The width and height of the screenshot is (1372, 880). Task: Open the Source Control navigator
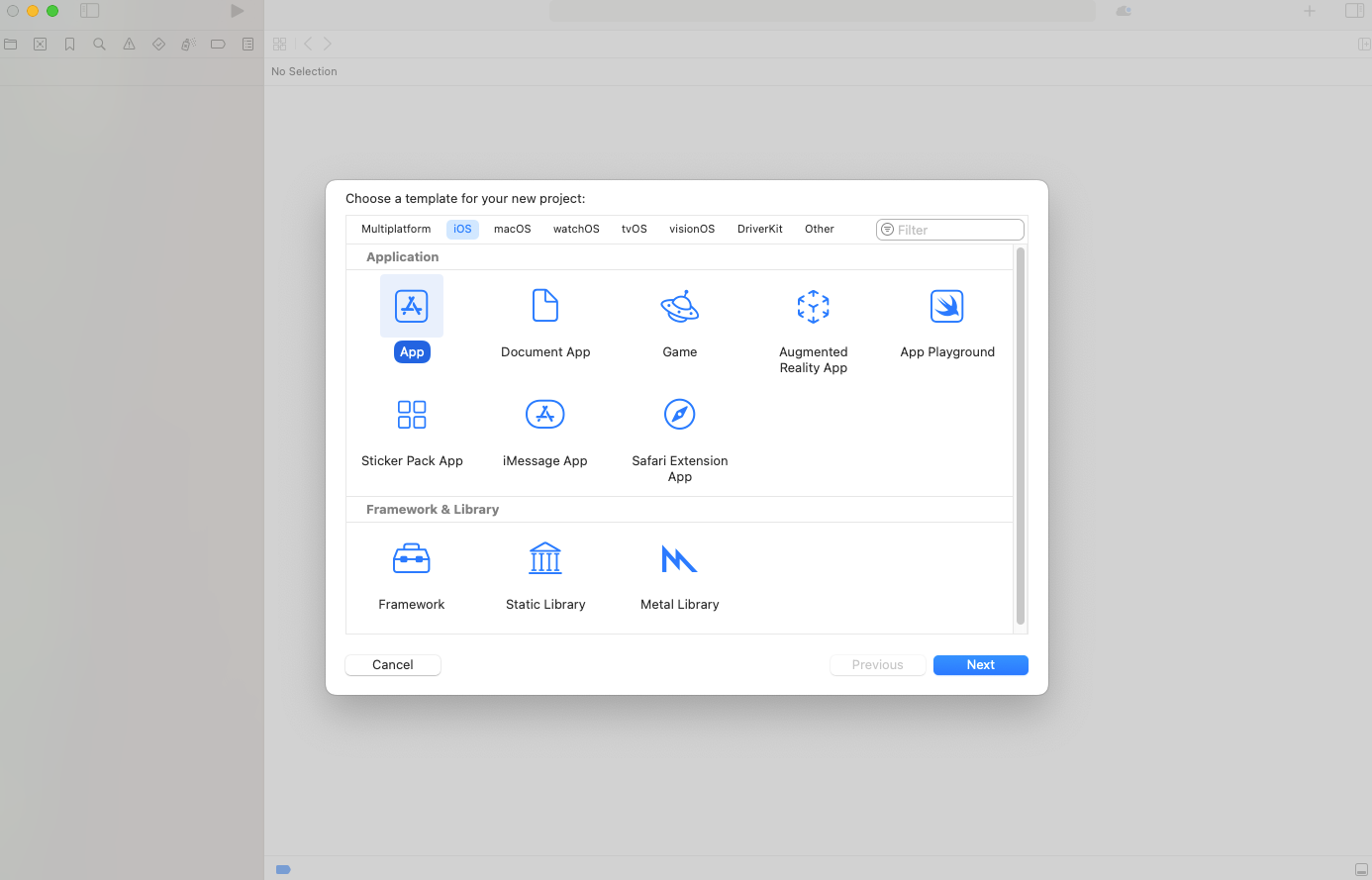(41, 45)
